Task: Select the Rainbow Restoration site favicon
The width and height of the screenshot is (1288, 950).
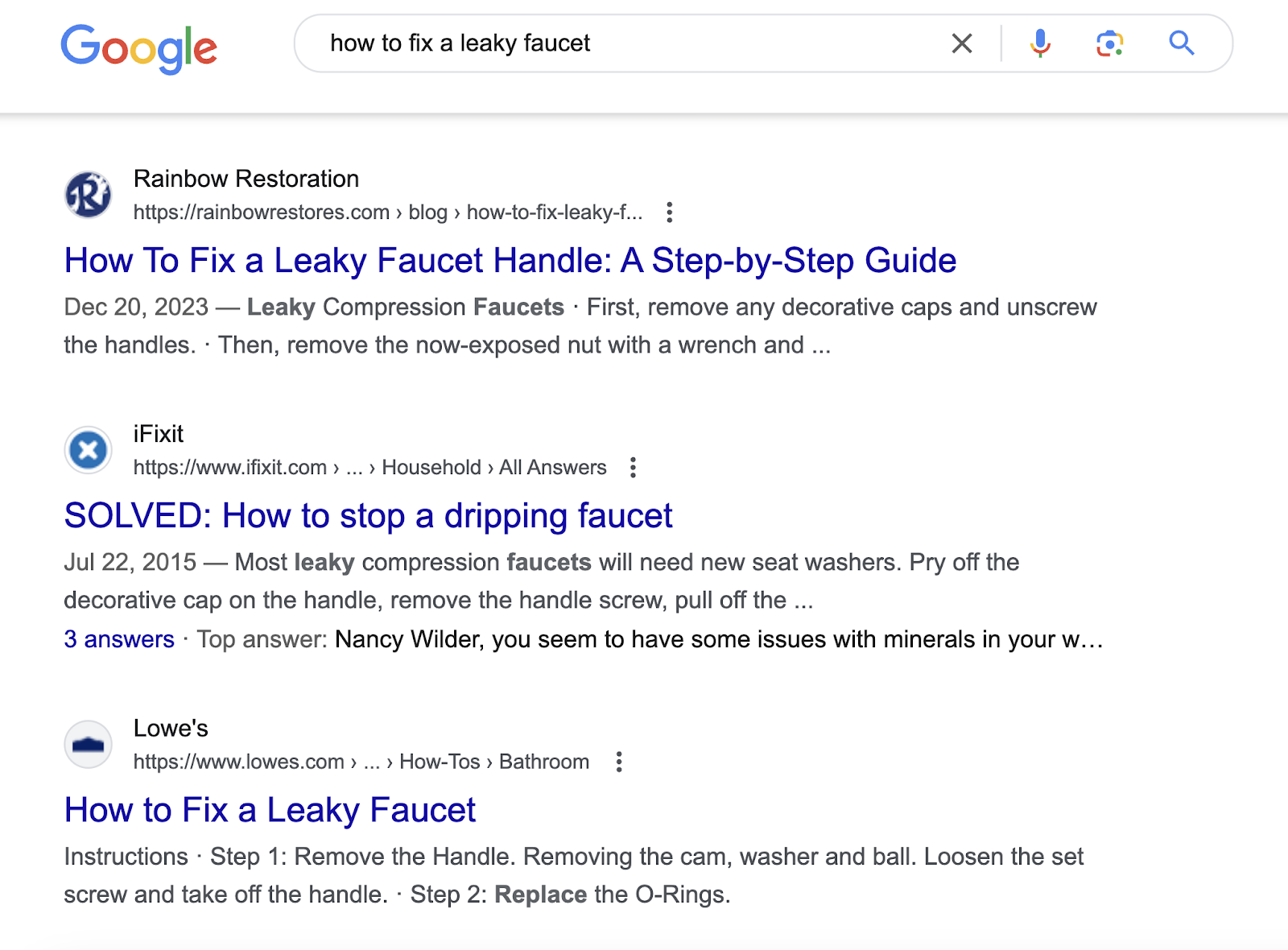Action: (x=88, y=194)
